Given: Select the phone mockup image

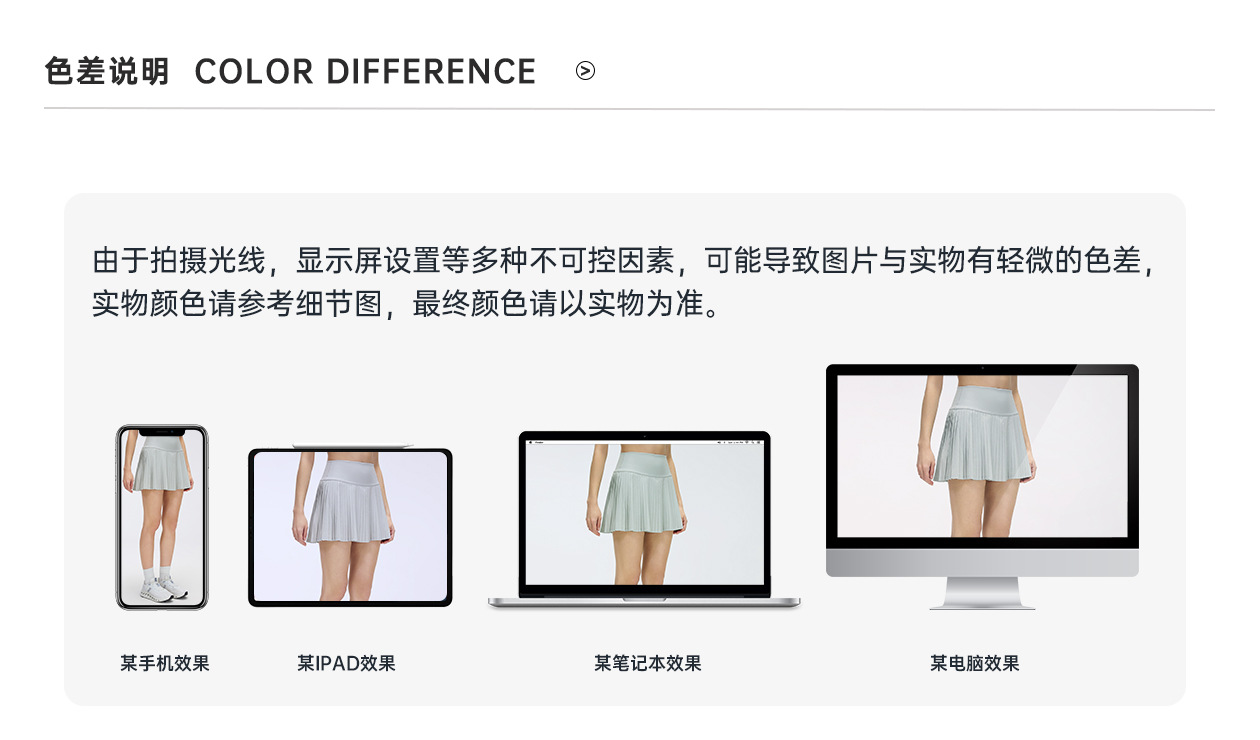Looking at the screenshot, I should (x=162, y=517).
